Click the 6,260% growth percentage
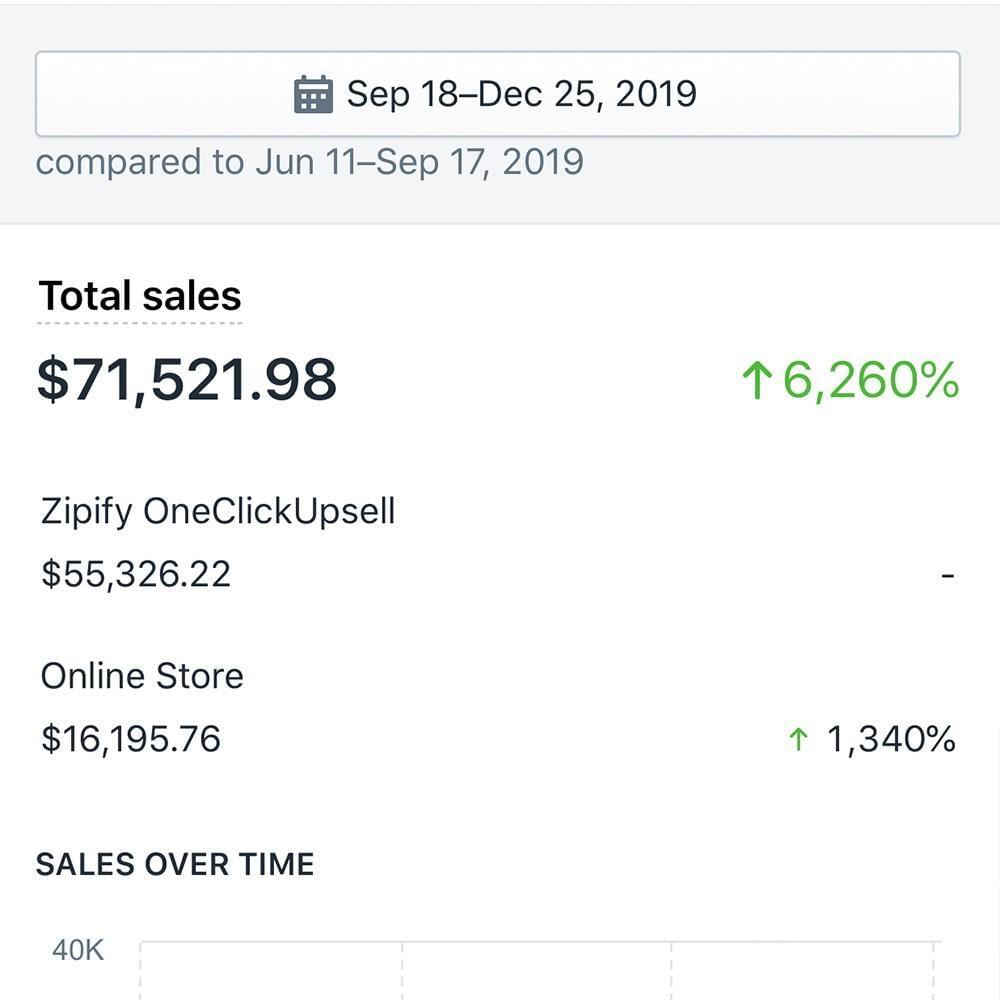Image resolution: width=1000 pixels, height=1000 pixels. pos(871,380)
